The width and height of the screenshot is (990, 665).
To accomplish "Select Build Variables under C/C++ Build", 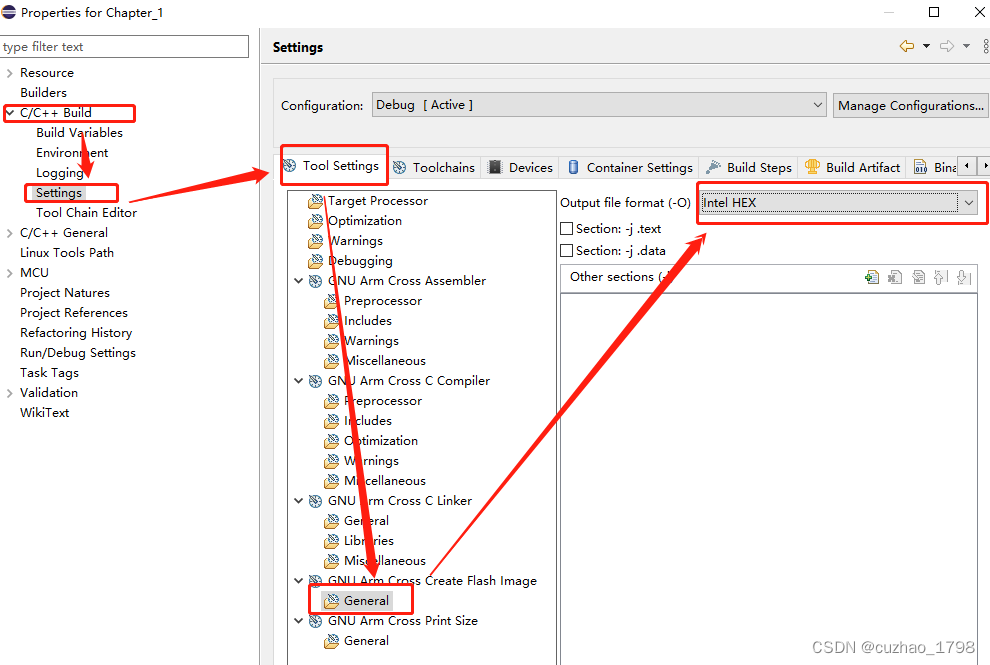I will [79, 133].
